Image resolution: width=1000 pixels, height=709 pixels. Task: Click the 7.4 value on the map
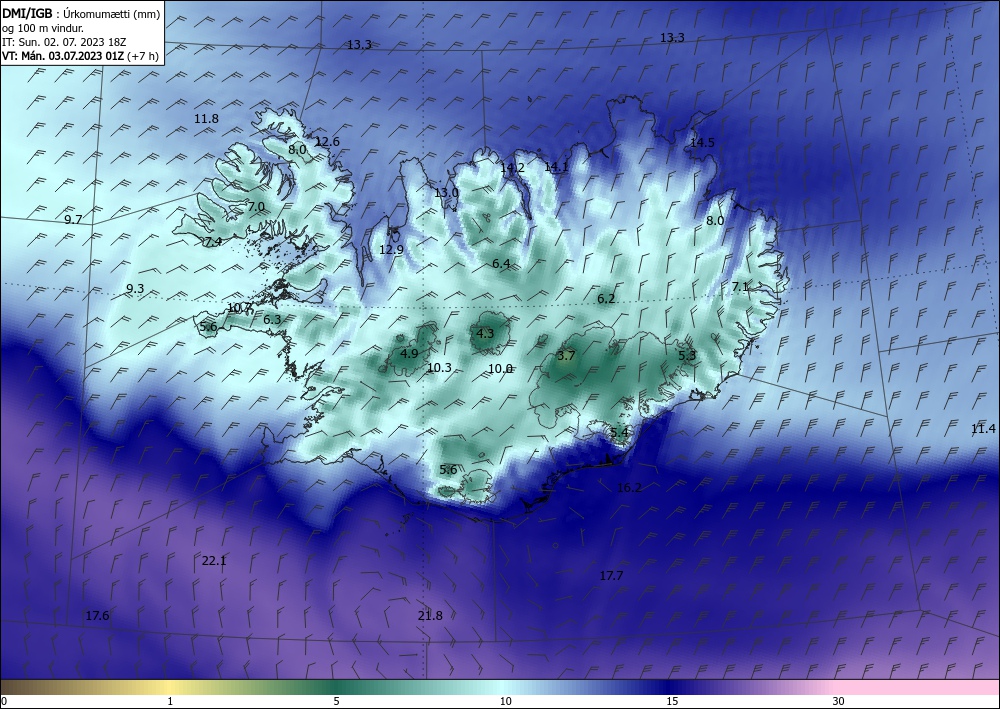click(213, 242)
